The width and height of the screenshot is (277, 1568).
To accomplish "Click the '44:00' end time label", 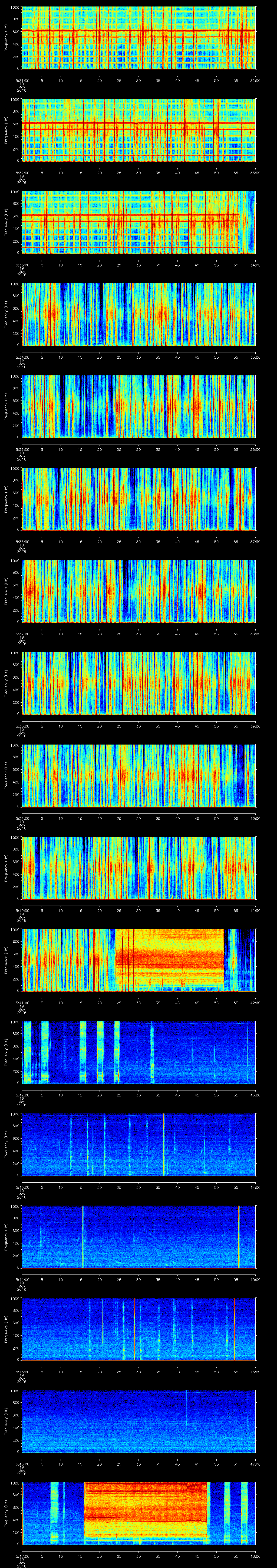I will pos(255,1187).
